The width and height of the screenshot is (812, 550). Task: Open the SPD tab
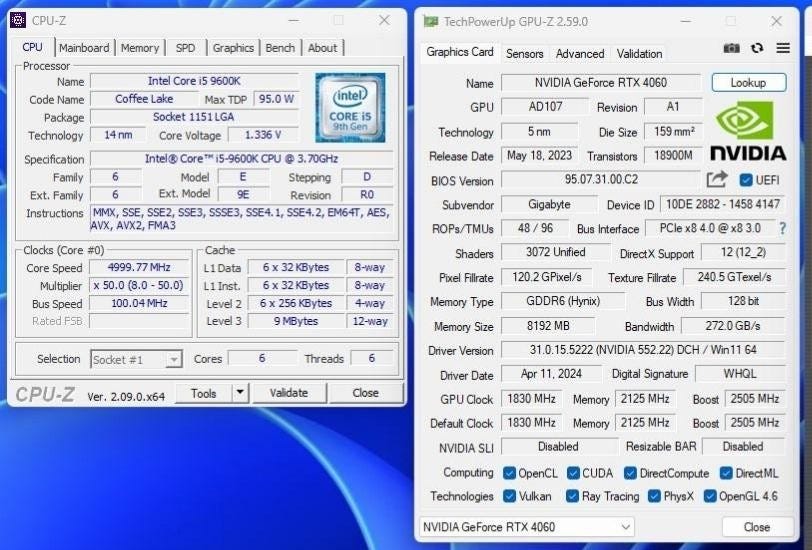tap(185, 48)
